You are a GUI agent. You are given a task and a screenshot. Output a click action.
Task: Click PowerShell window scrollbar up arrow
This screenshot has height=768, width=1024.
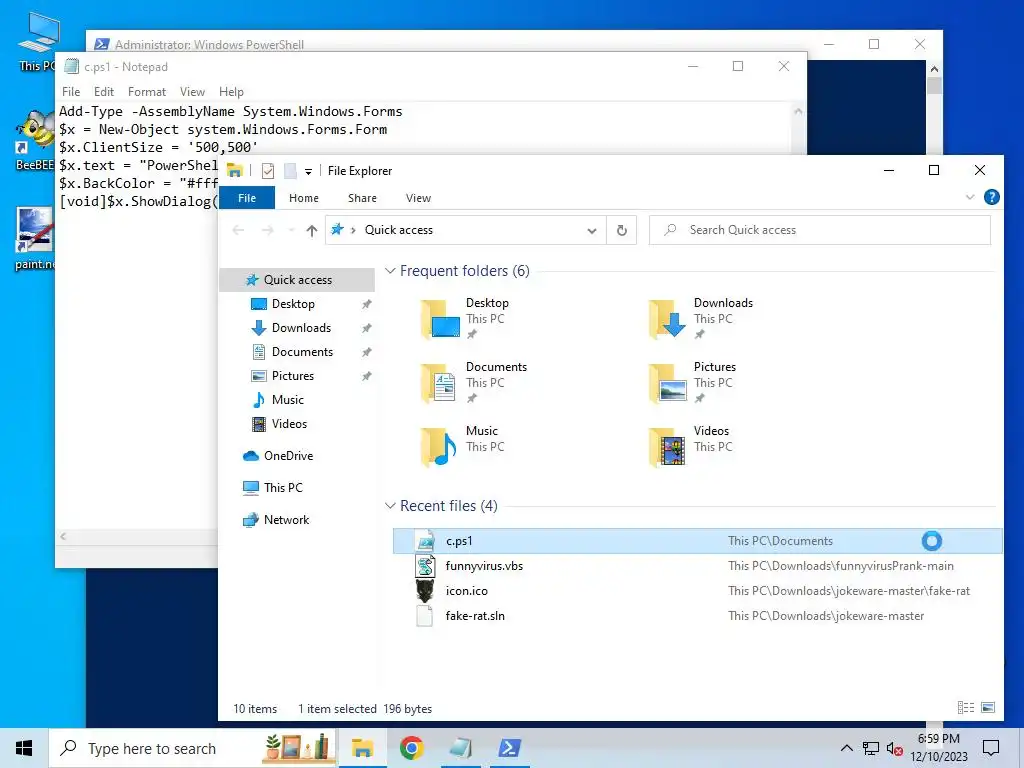(935, 69)
